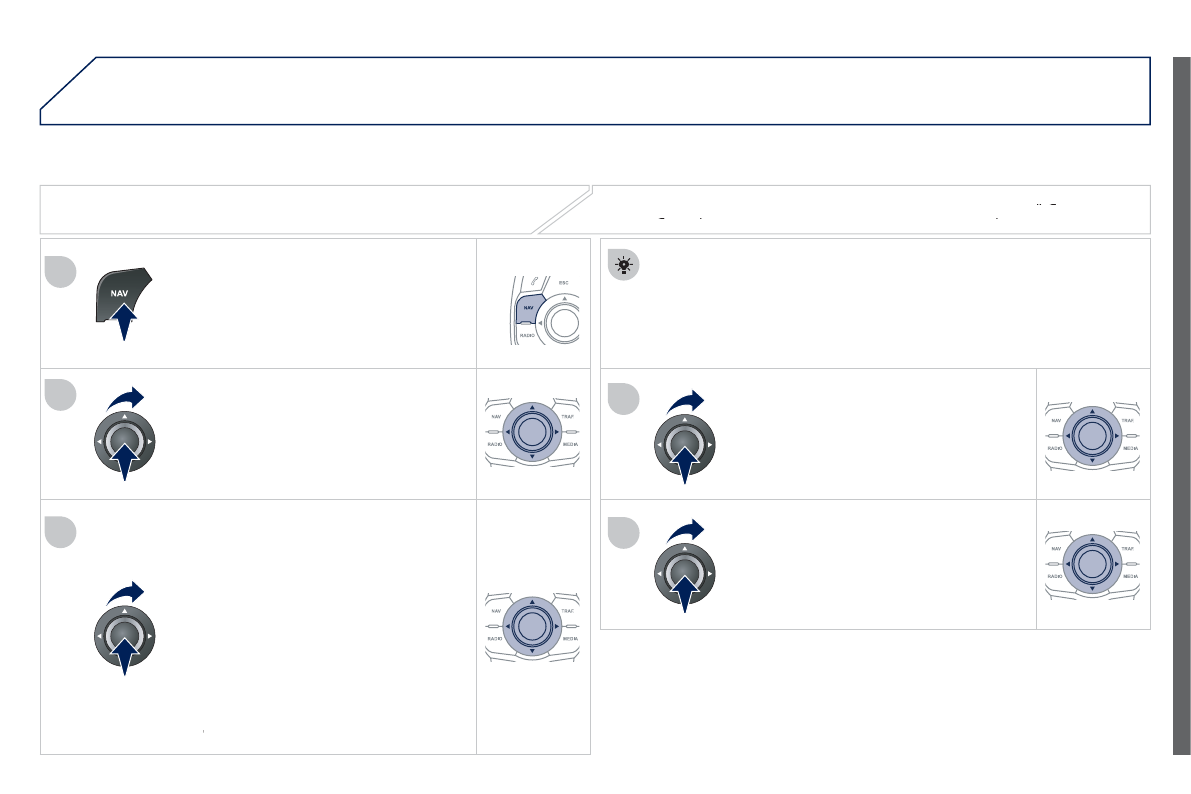Click the blue dial in the bottom-right console diagram
The image size is (1191, 794).
pyautogui.click(x=1092, y=563)
